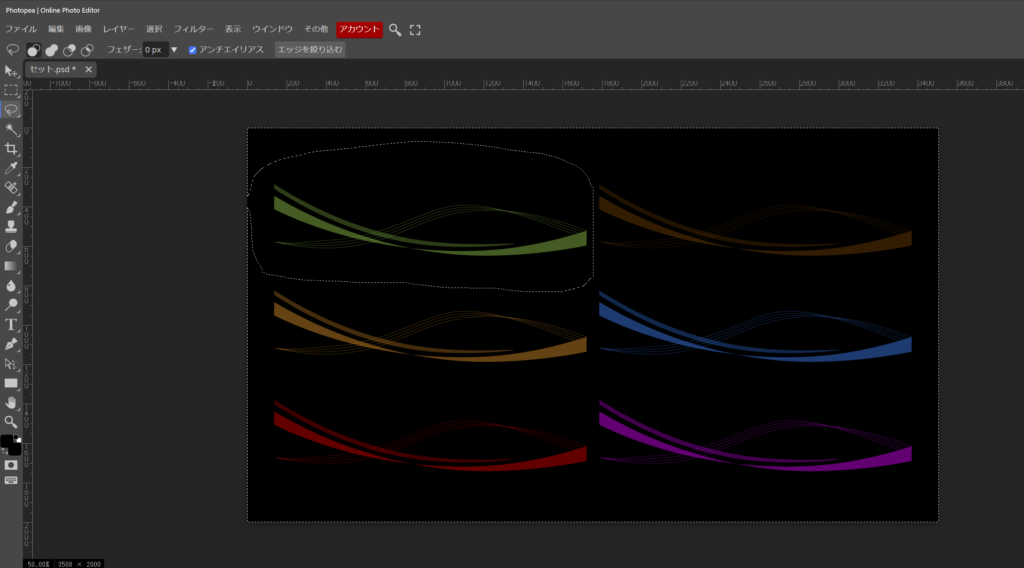Select the Rectangular Marquee tool
Screen dimensions: 1024x568
(x=11, y=90)
